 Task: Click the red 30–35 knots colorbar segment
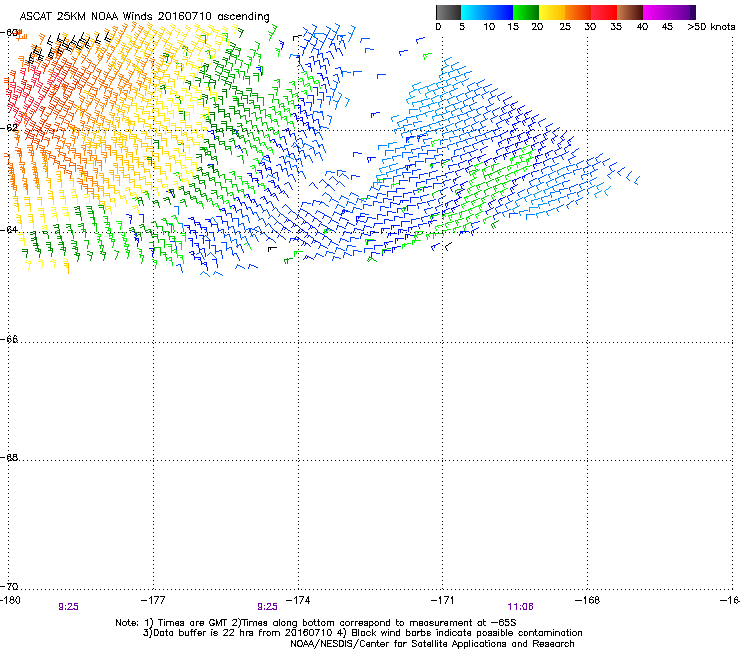click(604, 12)
